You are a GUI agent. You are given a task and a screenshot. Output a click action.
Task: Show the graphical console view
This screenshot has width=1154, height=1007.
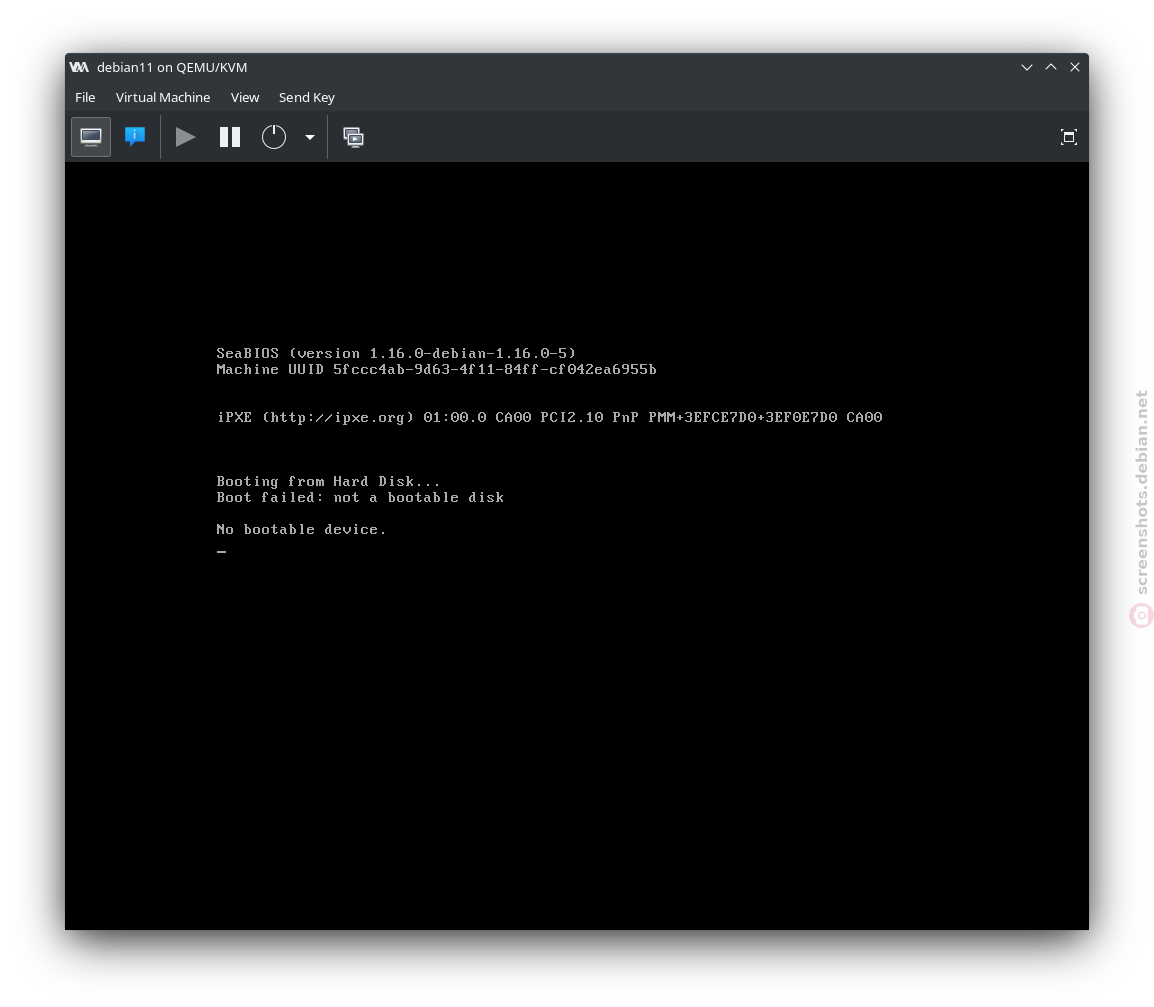pos(91,137)
